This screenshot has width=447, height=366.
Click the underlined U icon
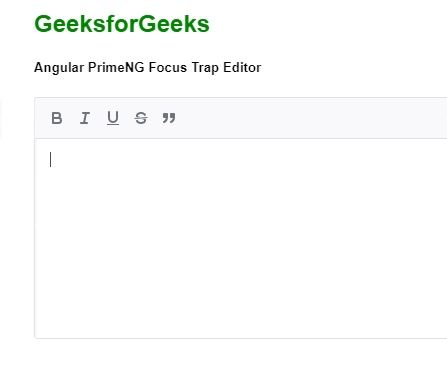[x=113, y=118]
